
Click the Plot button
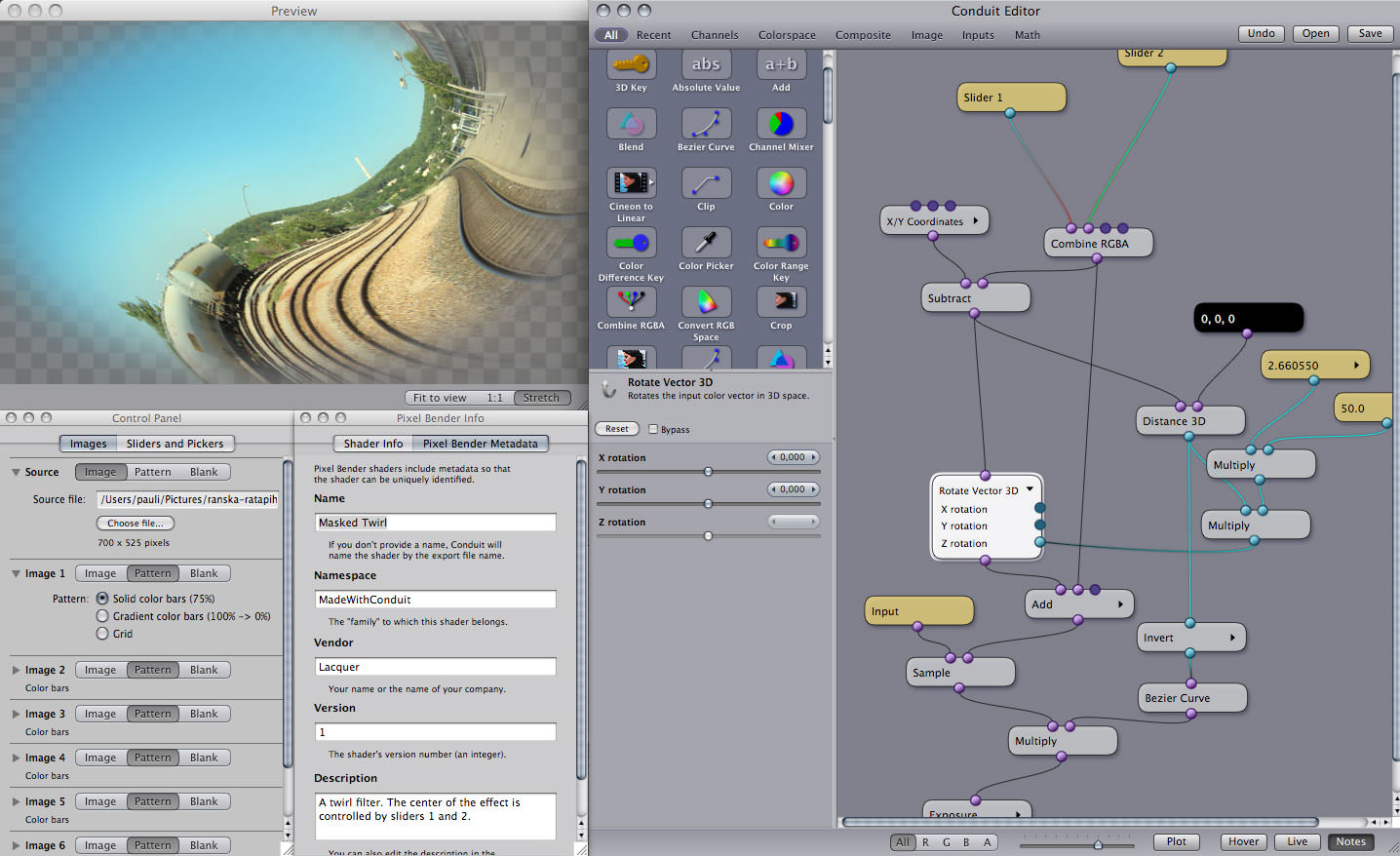pos(1177,841)
